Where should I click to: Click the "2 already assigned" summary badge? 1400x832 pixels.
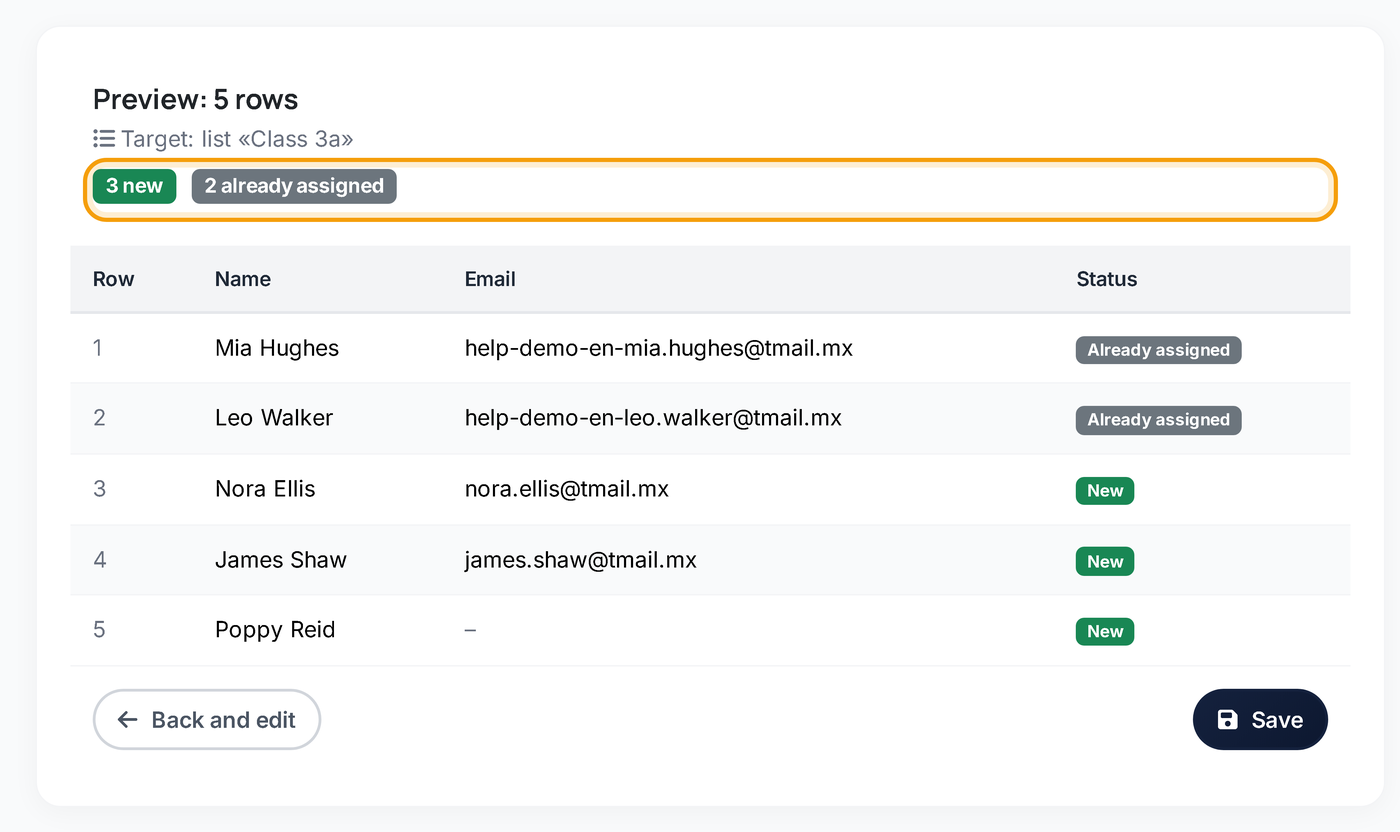coord(294,186)
